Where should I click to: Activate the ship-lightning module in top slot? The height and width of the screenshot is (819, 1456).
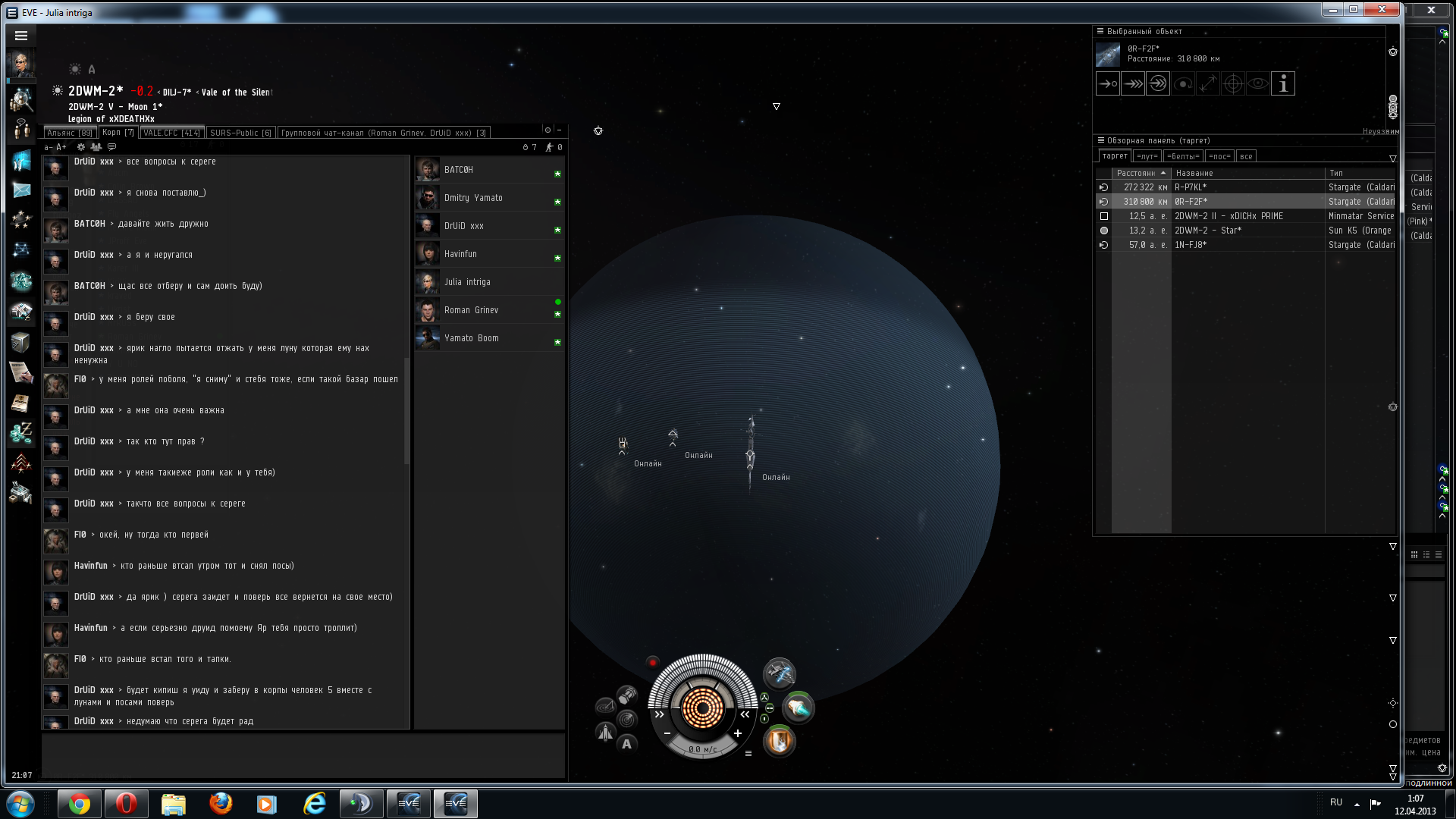779,673
